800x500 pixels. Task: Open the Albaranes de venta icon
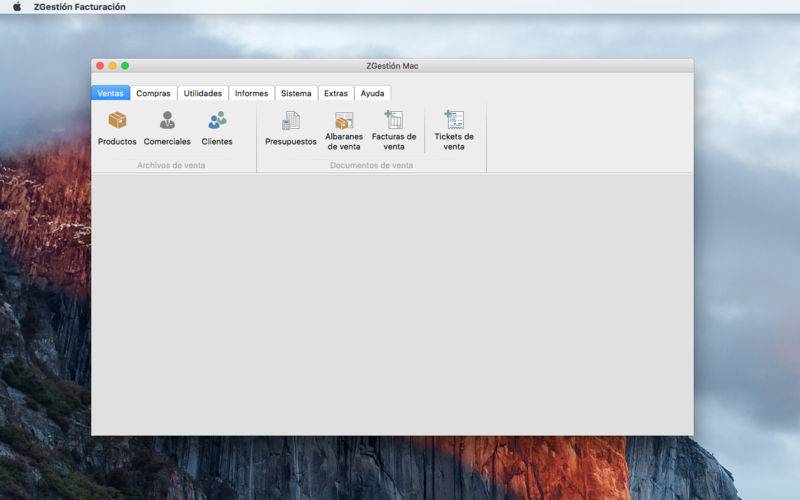(x=344, y=120)
